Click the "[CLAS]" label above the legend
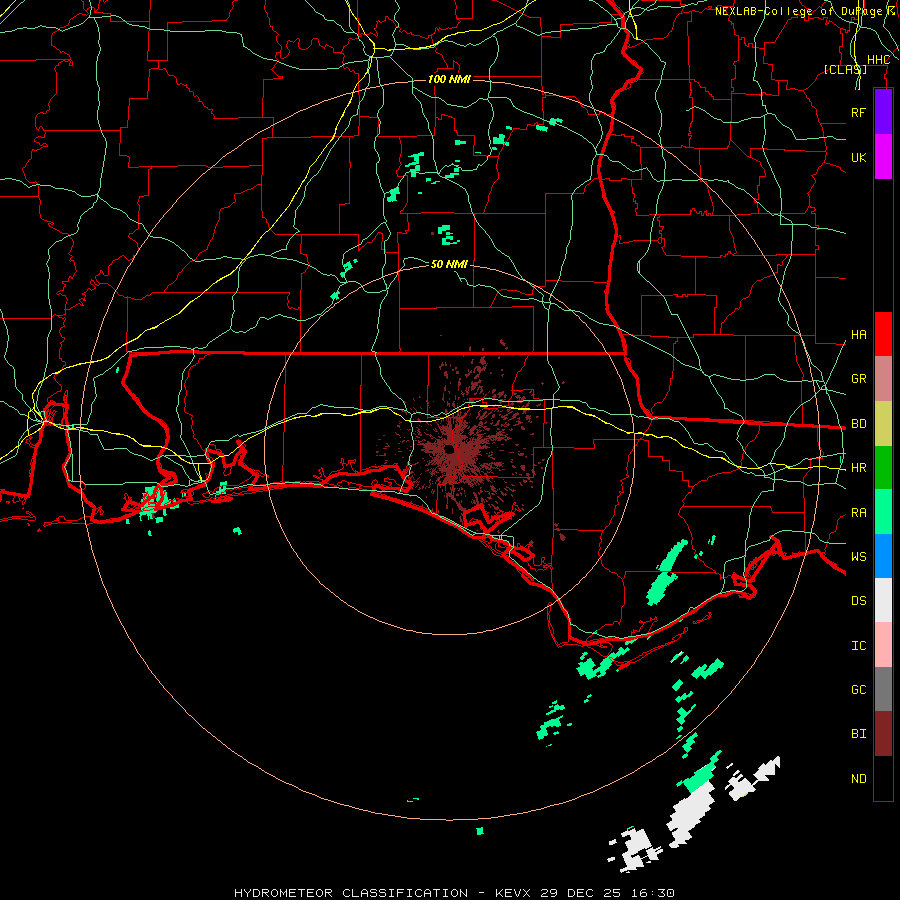Image resolution: width=900 pixels, height=900 pixels. click(845, 70)
